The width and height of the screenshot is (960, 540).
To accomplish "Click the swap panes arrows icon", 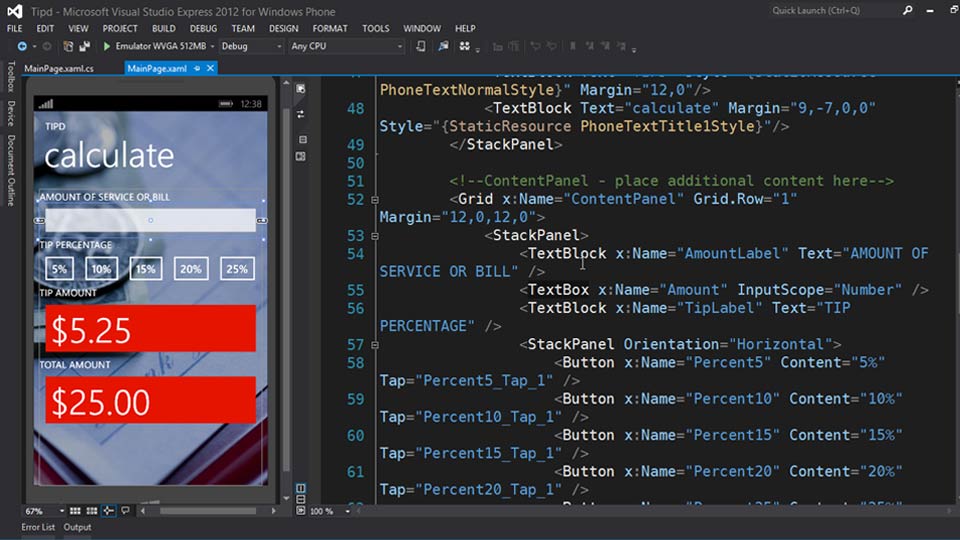I will (x=301, y=114).
